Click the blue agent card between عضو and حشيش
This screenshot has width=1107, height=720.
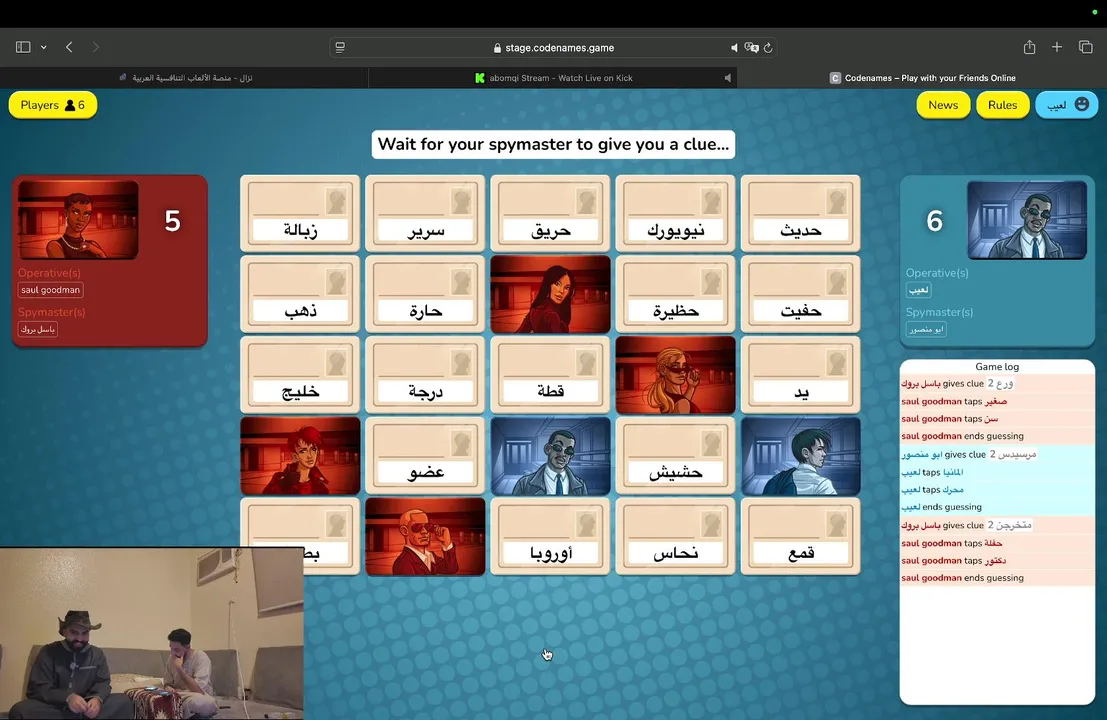[x=550, y=455]
